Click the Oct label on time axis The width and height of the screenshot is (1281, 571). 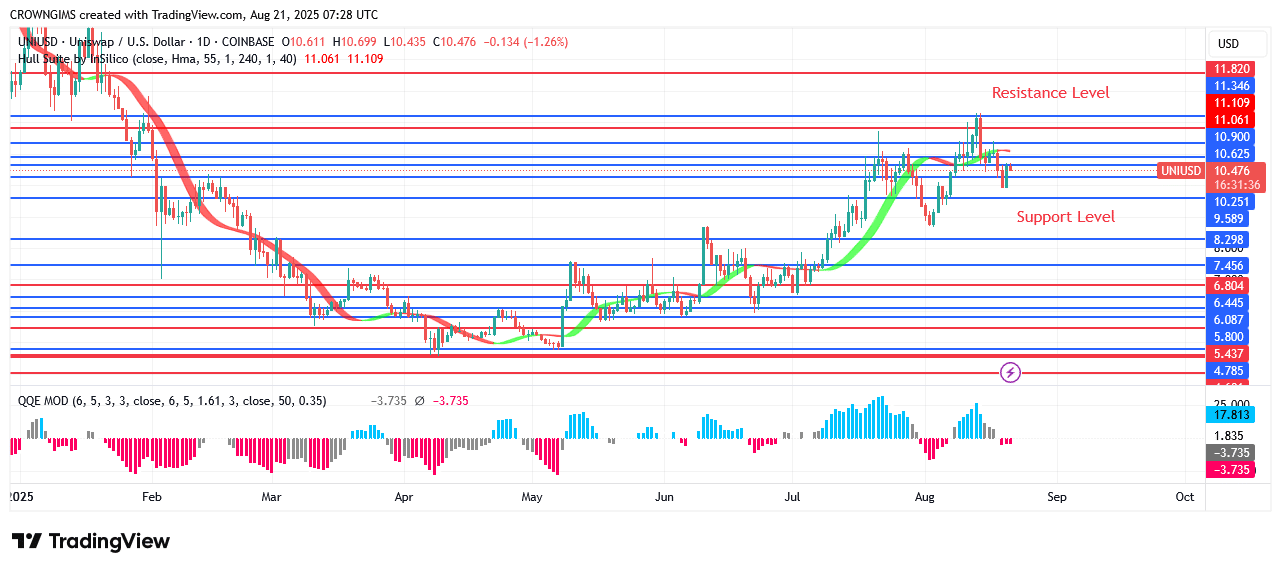(x=1185, y=497)
